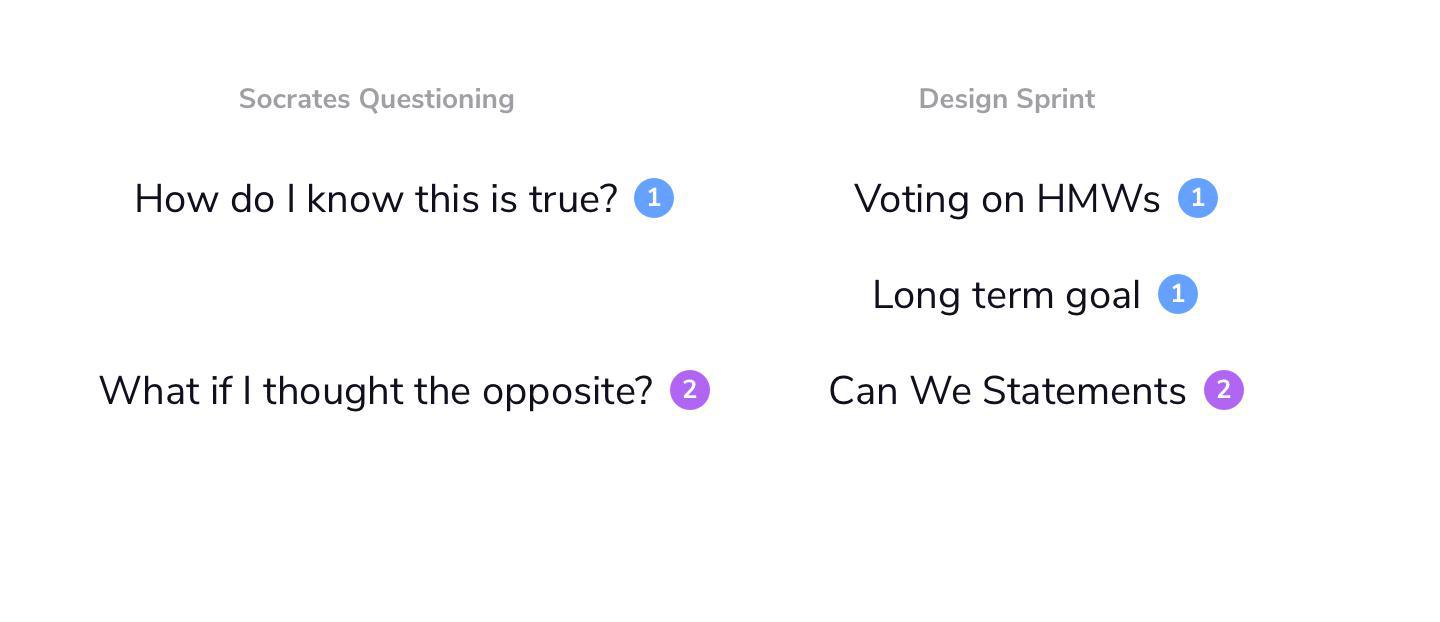Select the 'How do I know this is true?' item
Screen dimensions: 1440x622
click(x=376, y=199)
